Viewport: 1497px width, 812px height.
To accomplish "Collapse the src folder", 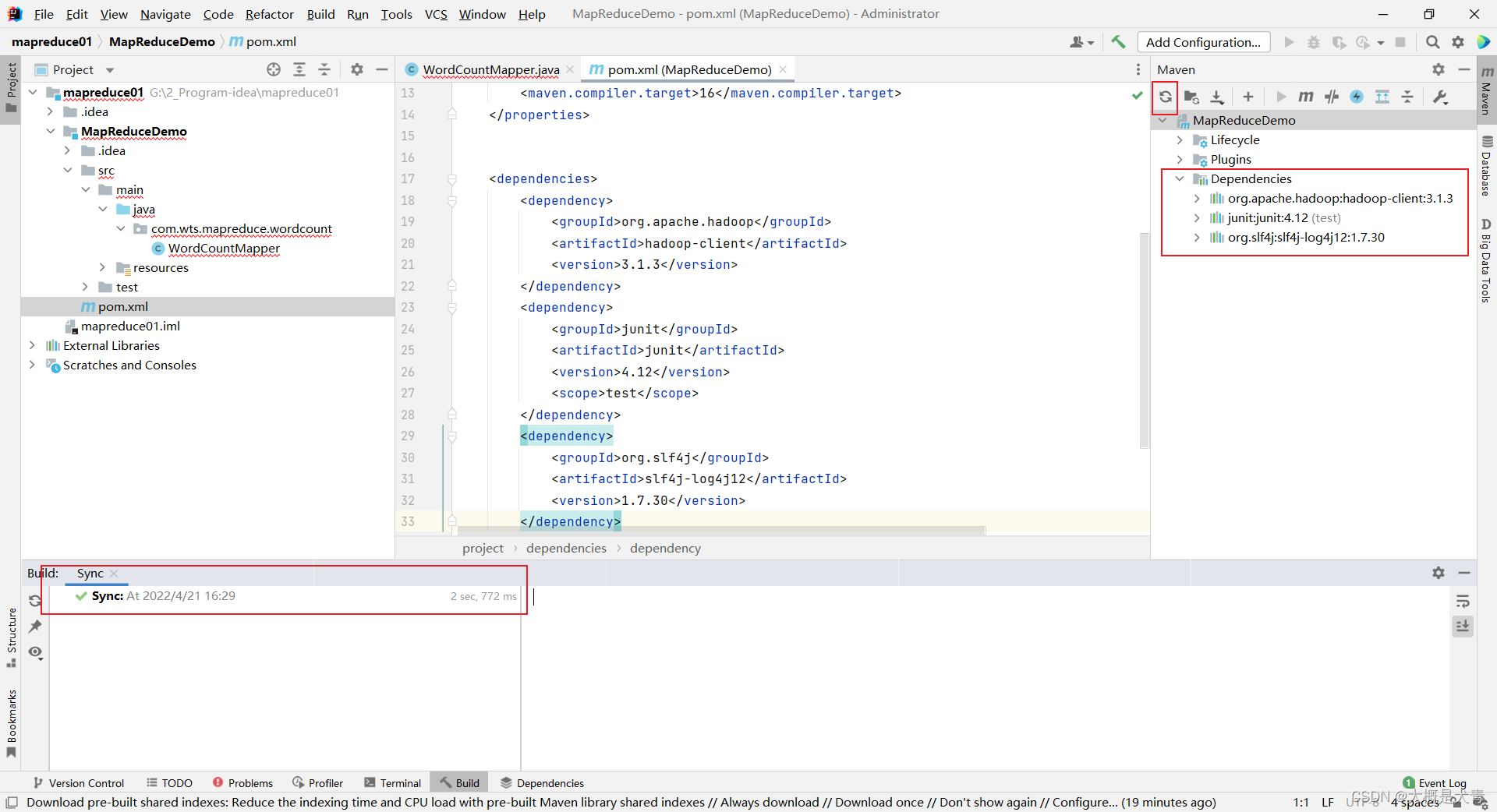I will coord(68,170).
